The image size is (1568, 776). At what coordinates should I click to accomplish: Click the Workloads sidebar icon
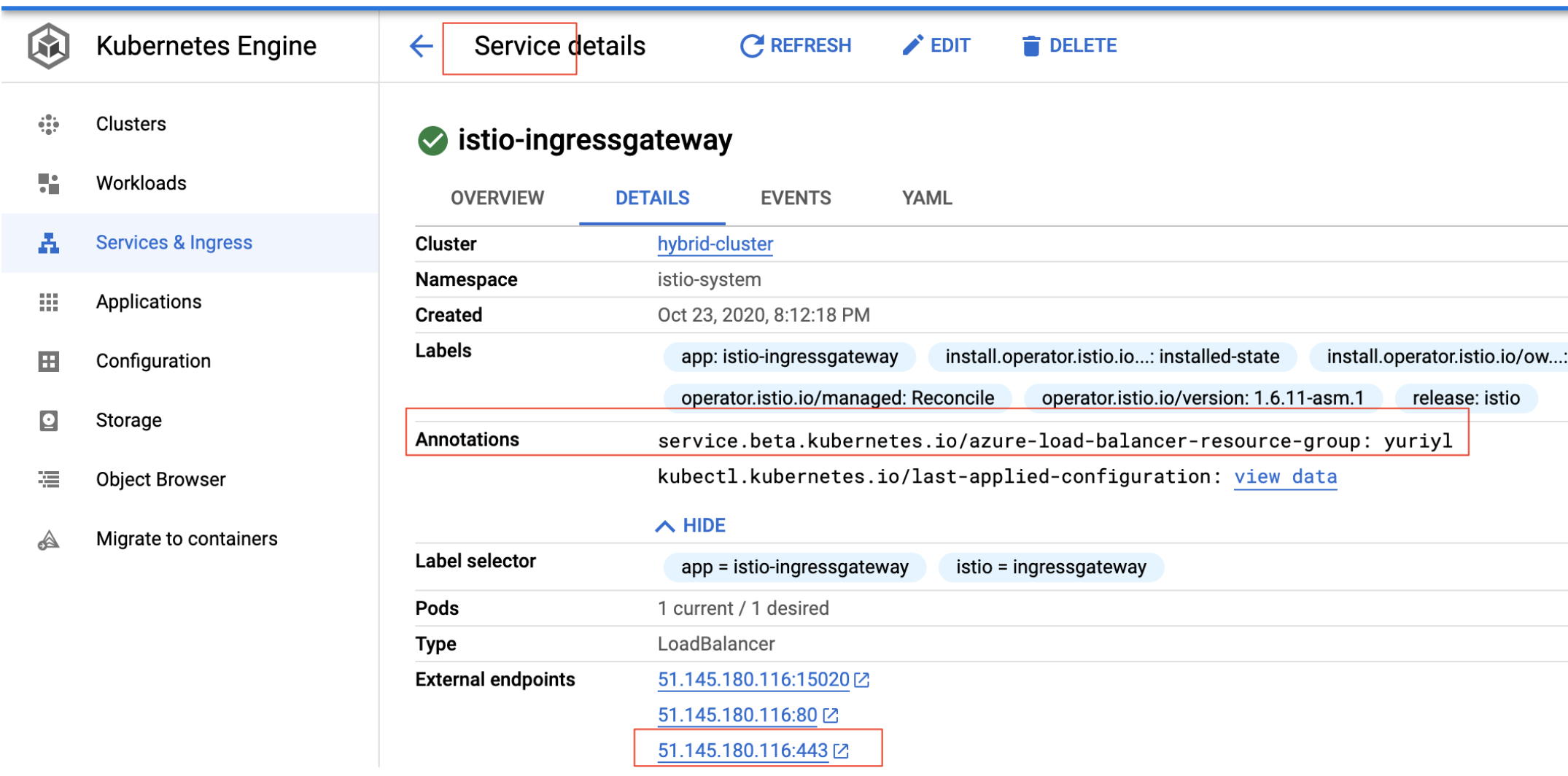point(48,184)
